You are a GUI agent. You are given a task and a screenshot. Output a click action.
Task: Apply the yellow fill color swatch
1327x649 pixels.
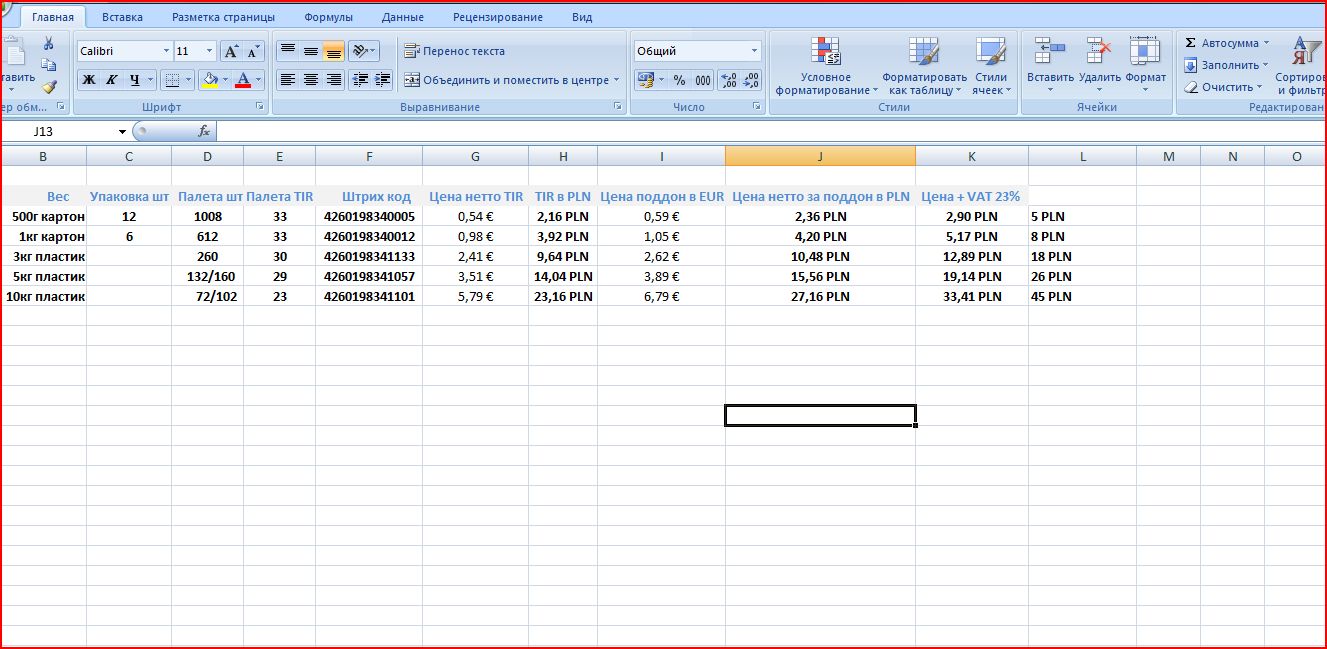tap(209, 80)
